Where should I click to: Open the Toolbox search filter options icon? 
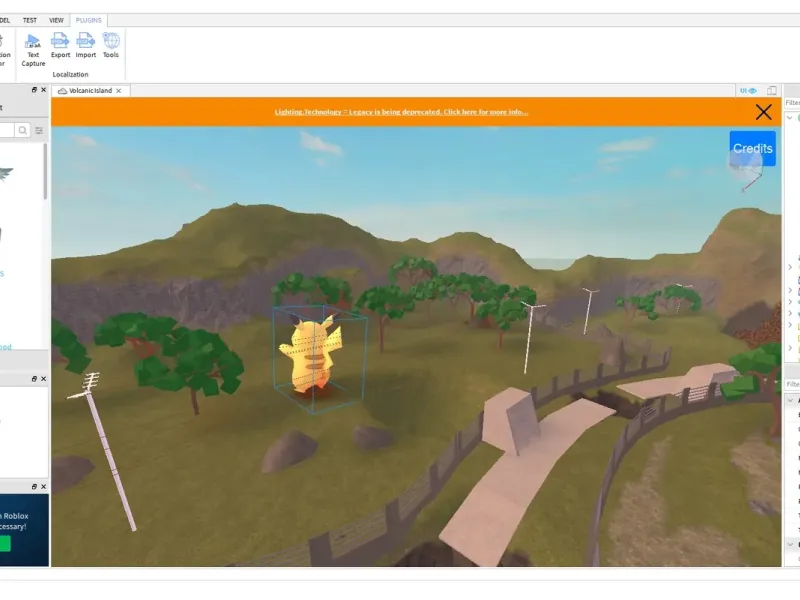point(39,131)
